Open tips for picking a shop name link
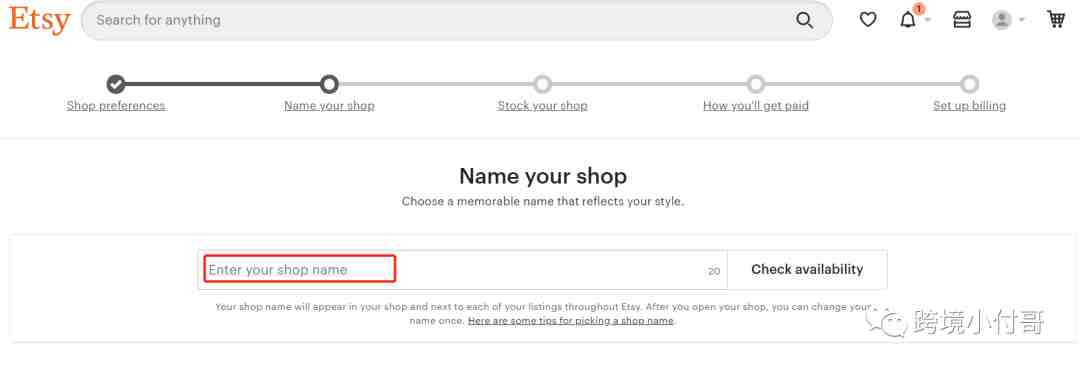Image resolution: width=1080 pixels, height=369 pixels. (x=570, y=321)
